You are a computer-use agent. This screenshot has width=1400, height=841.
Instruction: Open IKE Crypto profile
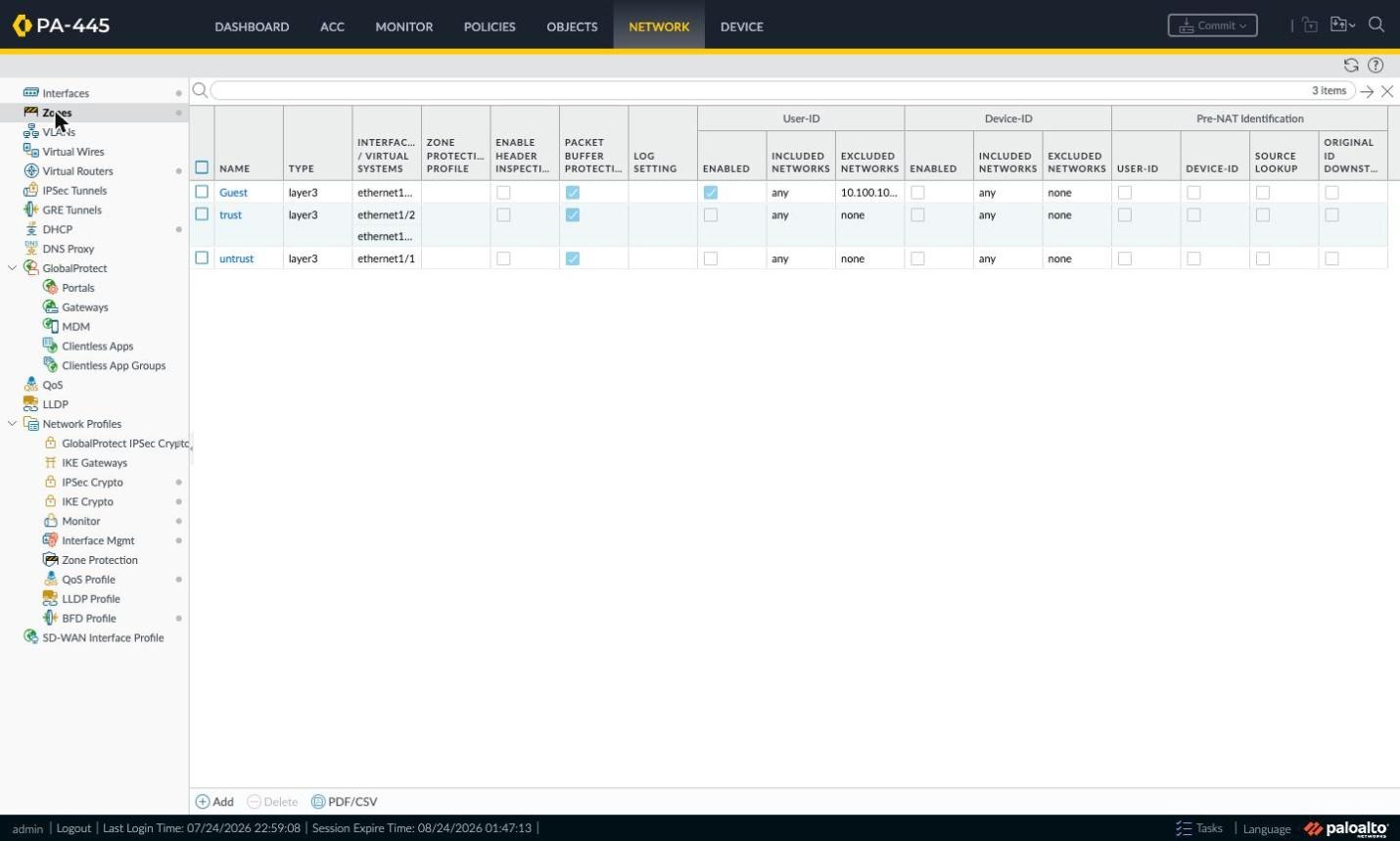pos(87,501)
